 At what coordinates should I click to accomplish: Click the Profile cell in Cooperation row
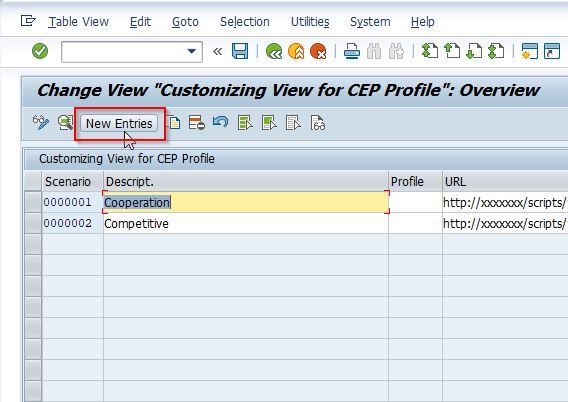click(x=415, y=202)
